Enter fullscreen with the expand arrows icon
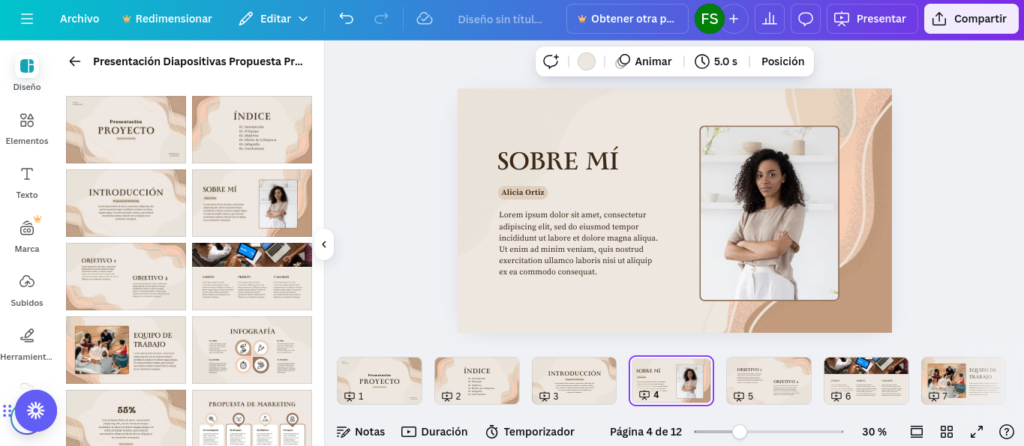Viewport: 1024px width, 446px height. coord(976,432)
